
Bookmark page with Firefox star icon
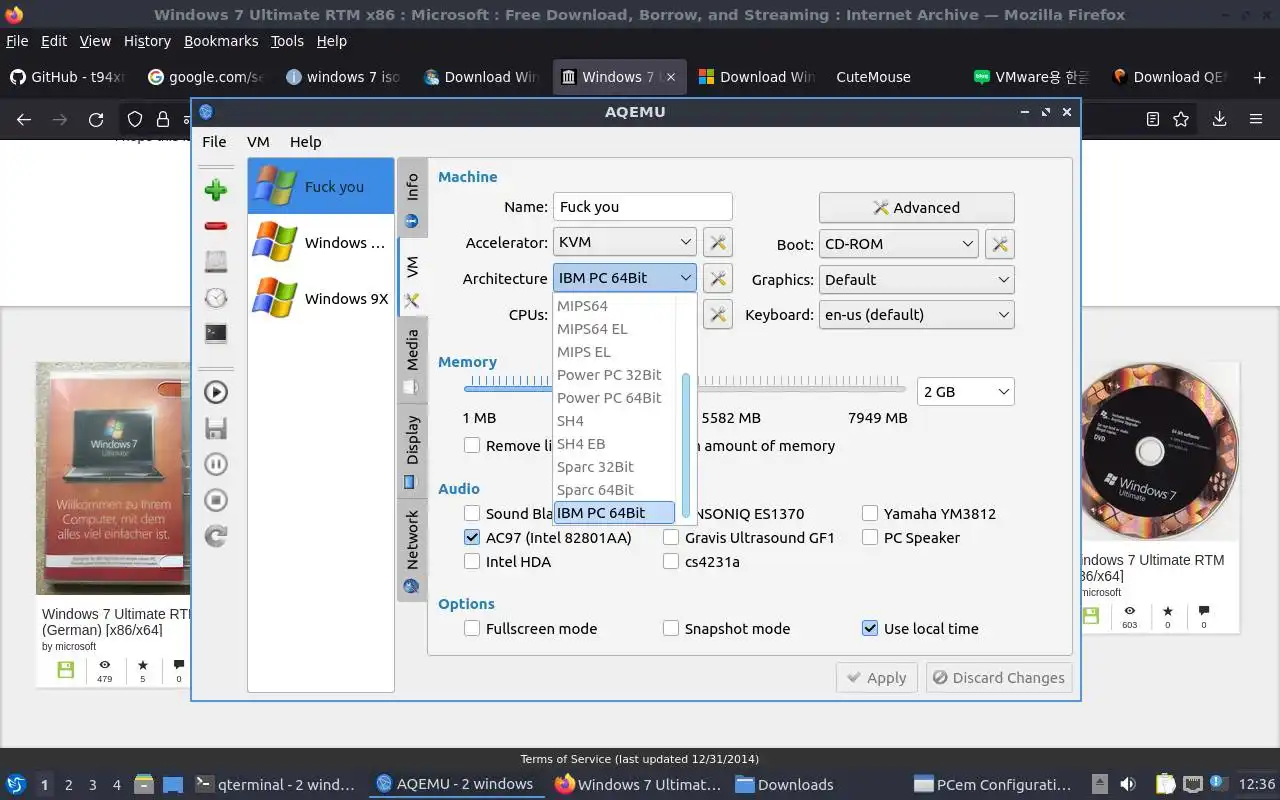coord(1181,120)
